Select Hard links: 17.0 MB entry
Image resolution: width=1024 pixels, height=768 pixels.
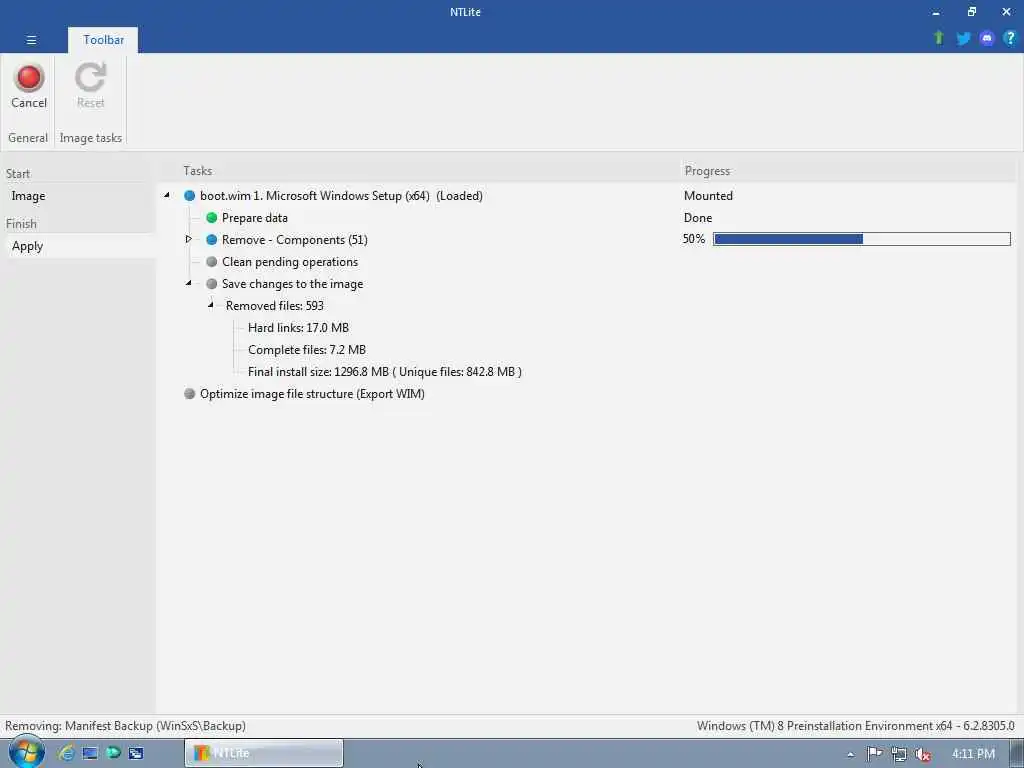[298, 328]
